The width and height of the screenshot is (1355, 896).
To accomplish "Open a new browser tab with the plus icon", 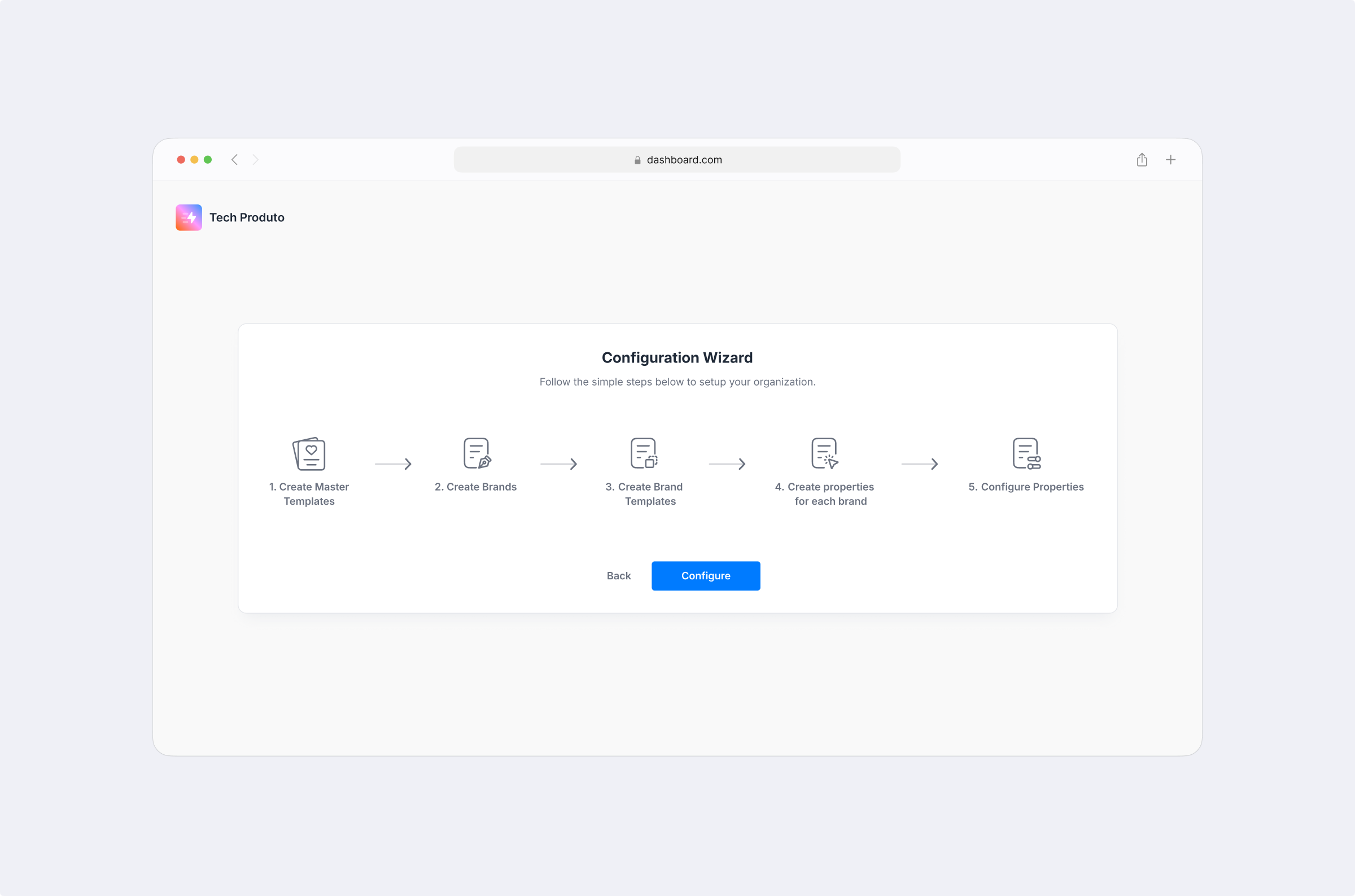I will pyautogui.click(x=1171, y=159).
